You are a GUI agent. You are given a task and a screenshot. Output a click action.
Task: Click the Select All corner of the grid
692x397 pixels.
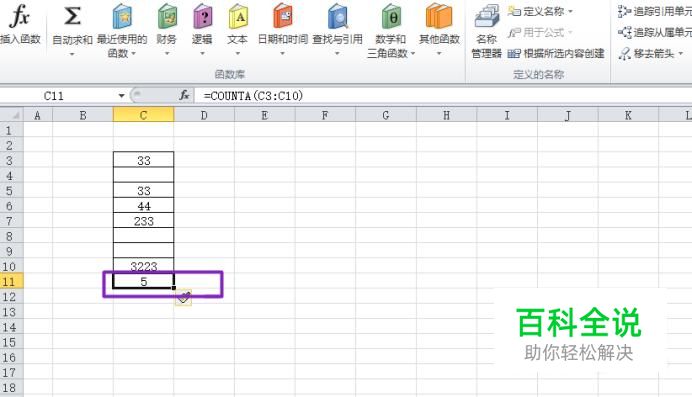[11, 116]
